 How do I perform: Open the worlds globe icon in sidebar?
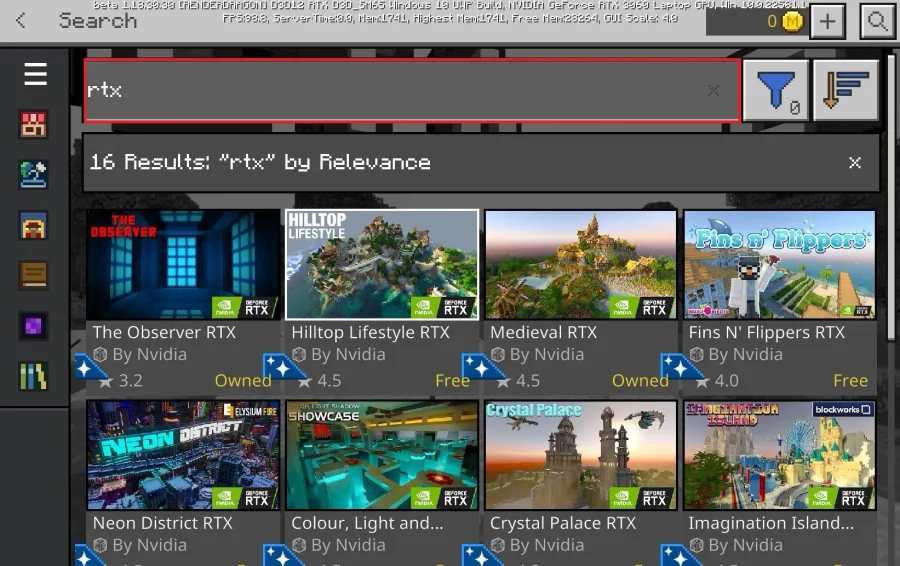tap(33, 175)
